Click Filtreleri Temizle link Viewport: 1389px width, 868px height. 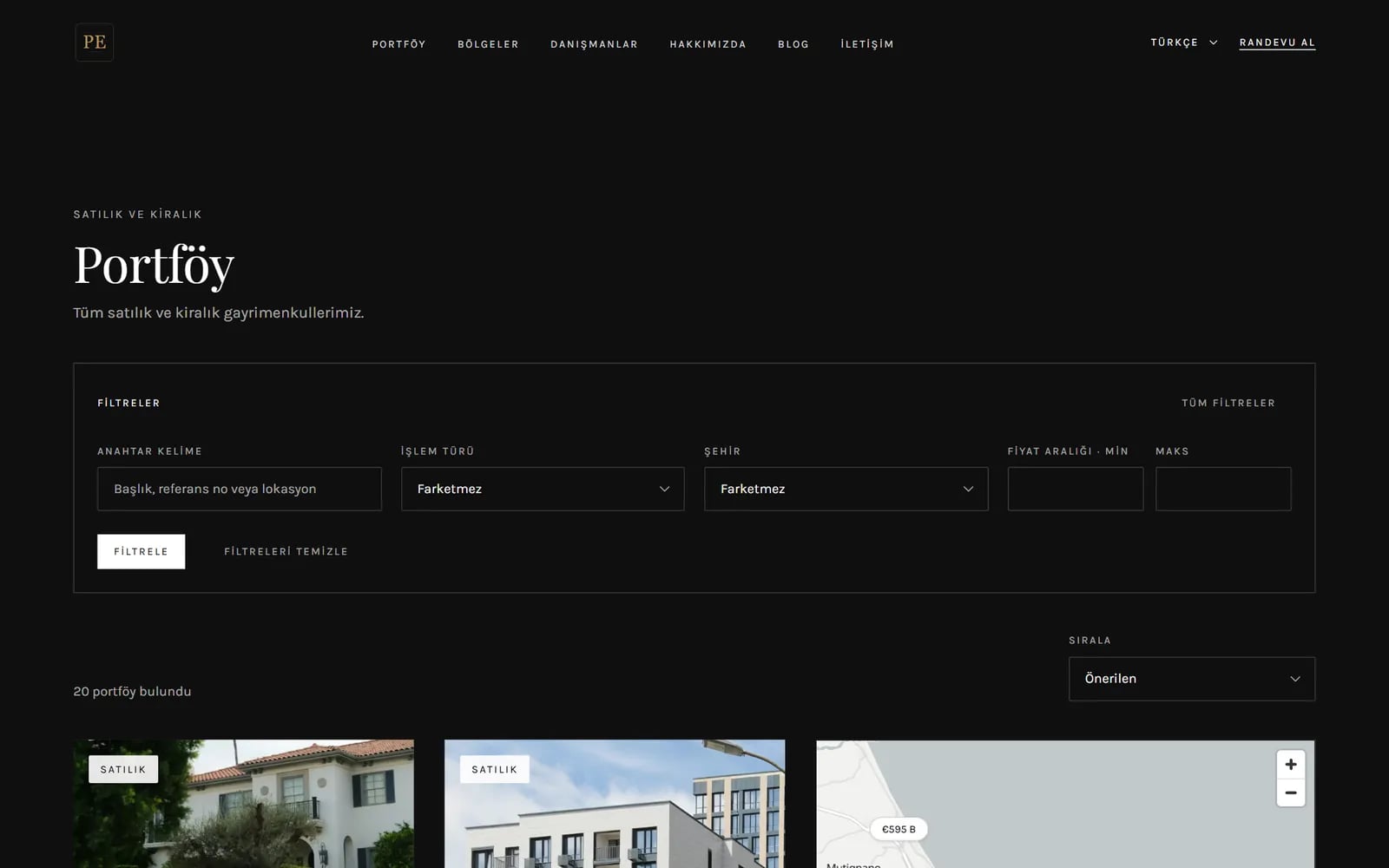[286, 551]
